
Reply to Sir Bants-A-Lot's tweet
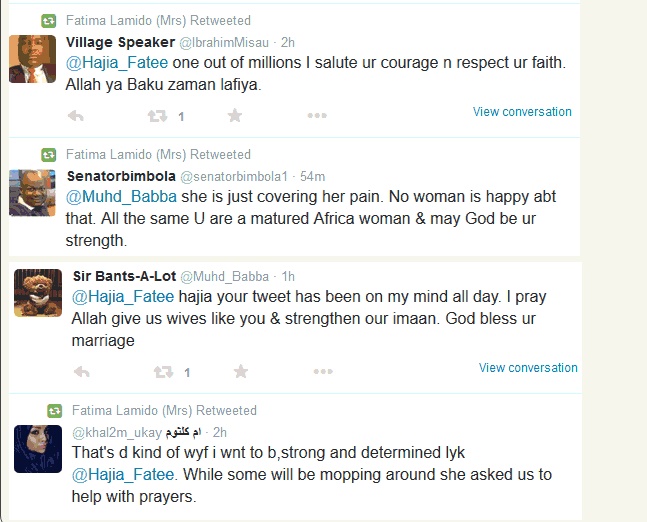81,372
